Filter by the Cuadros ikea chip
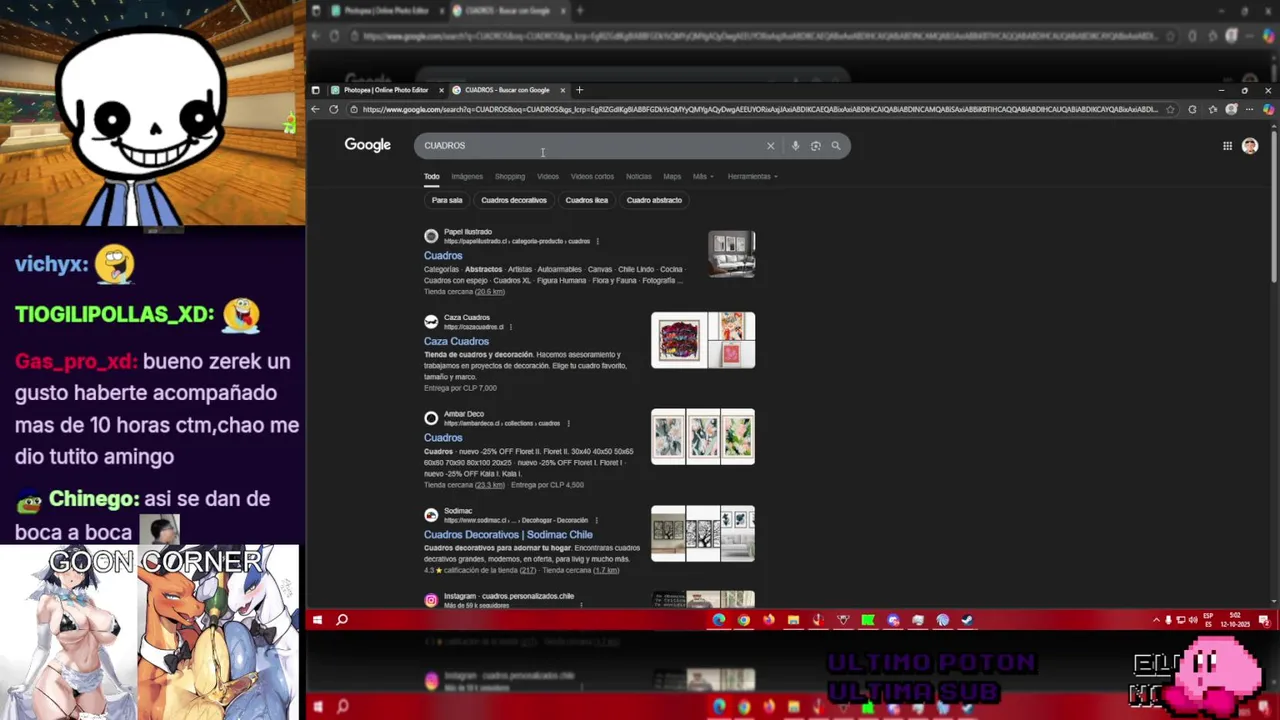Viewport: 1280px width, 720px height. [586, 200]
